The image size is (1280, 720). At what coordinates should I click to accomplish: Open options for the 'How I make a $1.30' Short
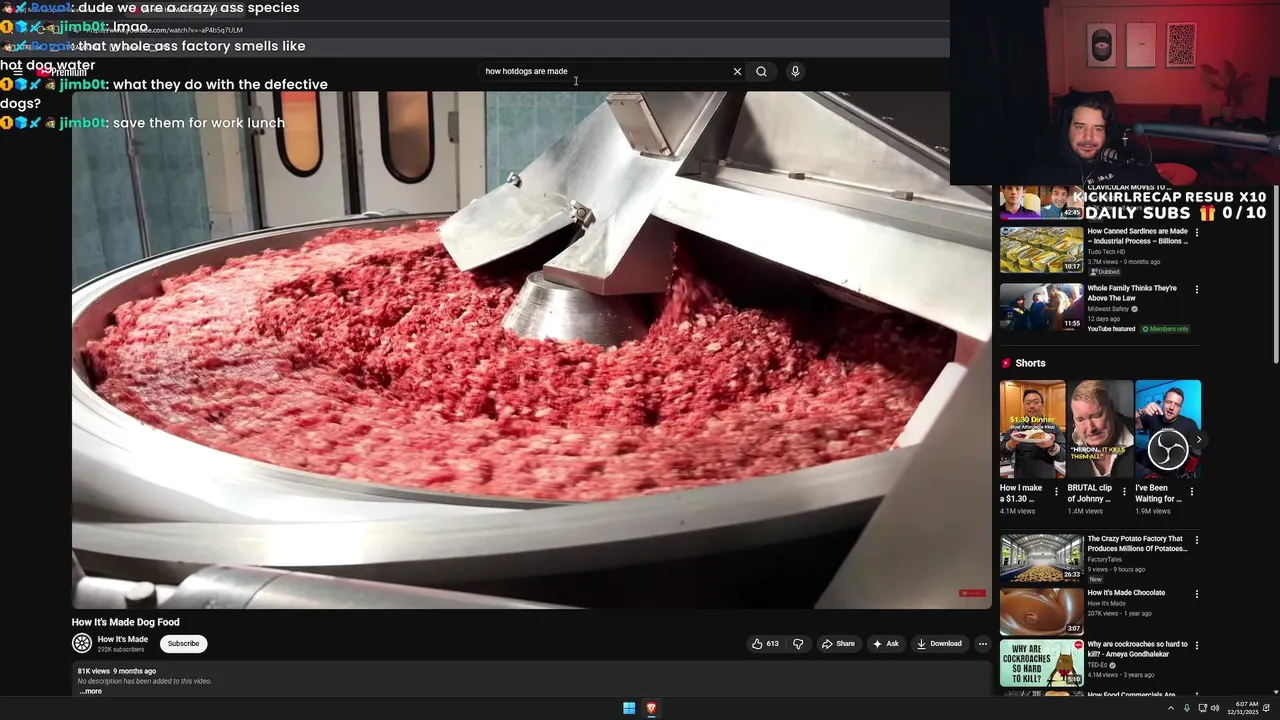click(x=1056, y=492)
